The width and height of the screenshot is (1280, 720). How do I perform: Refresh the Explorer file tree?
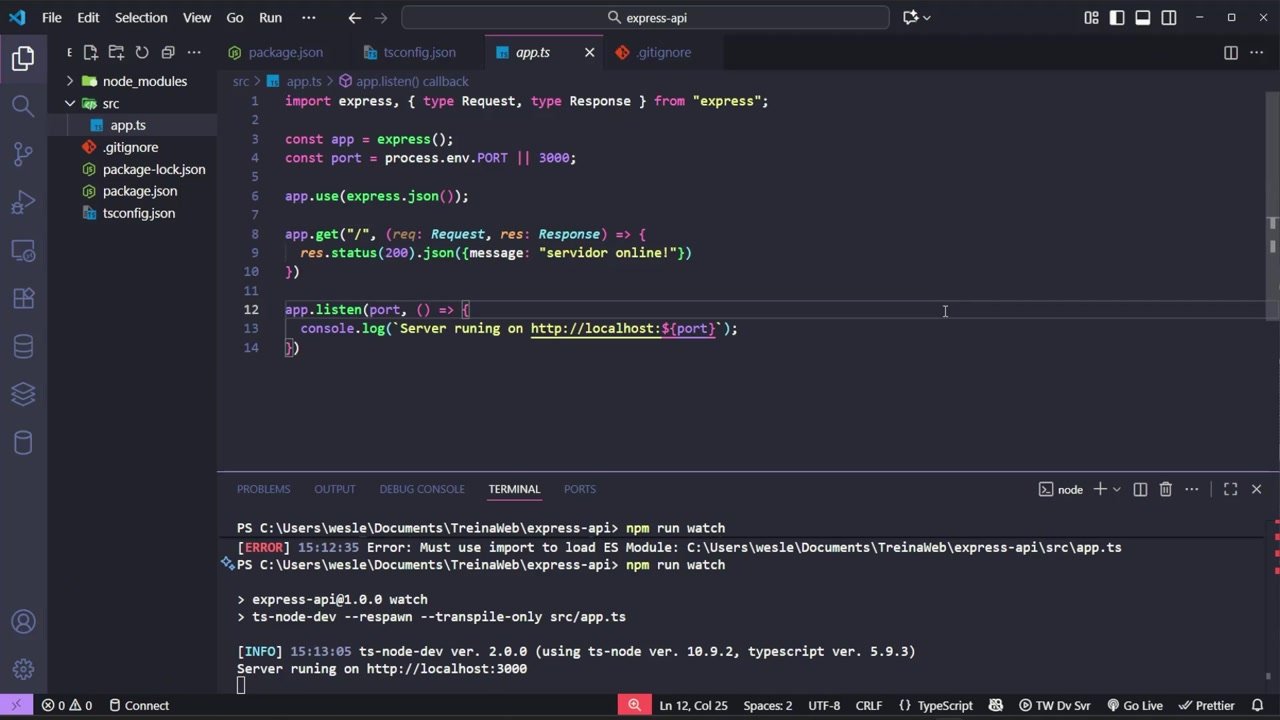tap(142, 52)
